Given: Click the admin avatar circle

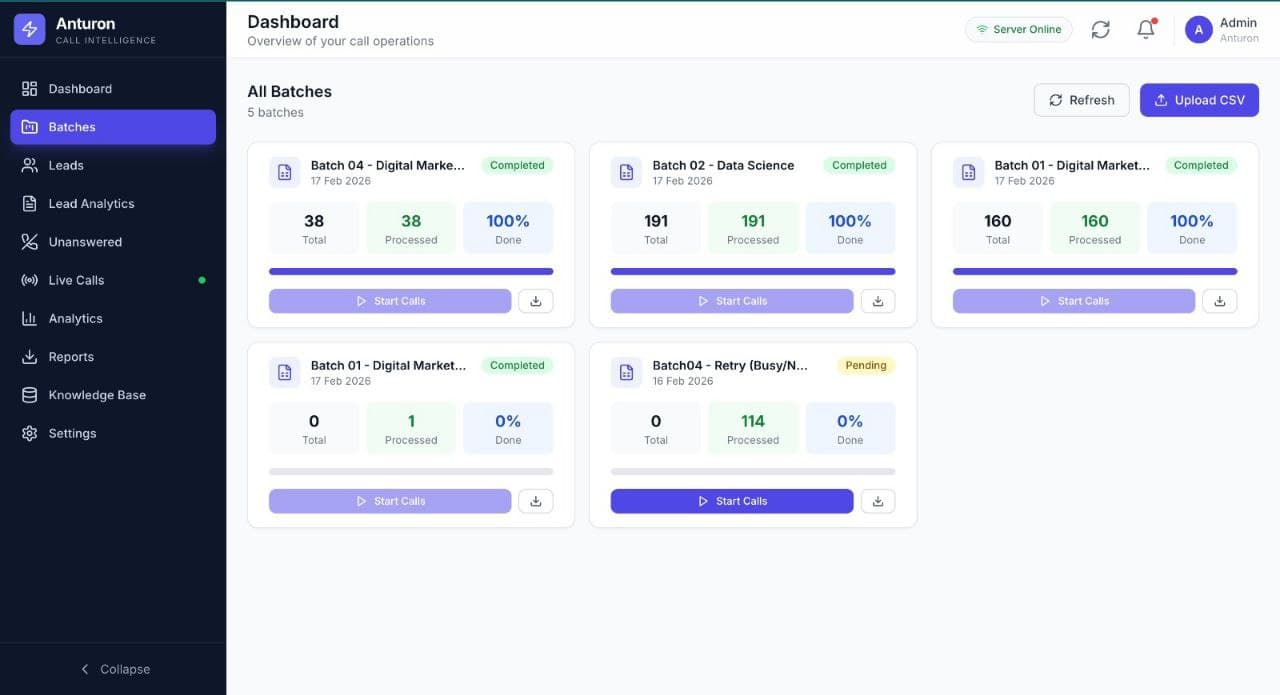Looking at the screenshot, I should point(1198,30).
